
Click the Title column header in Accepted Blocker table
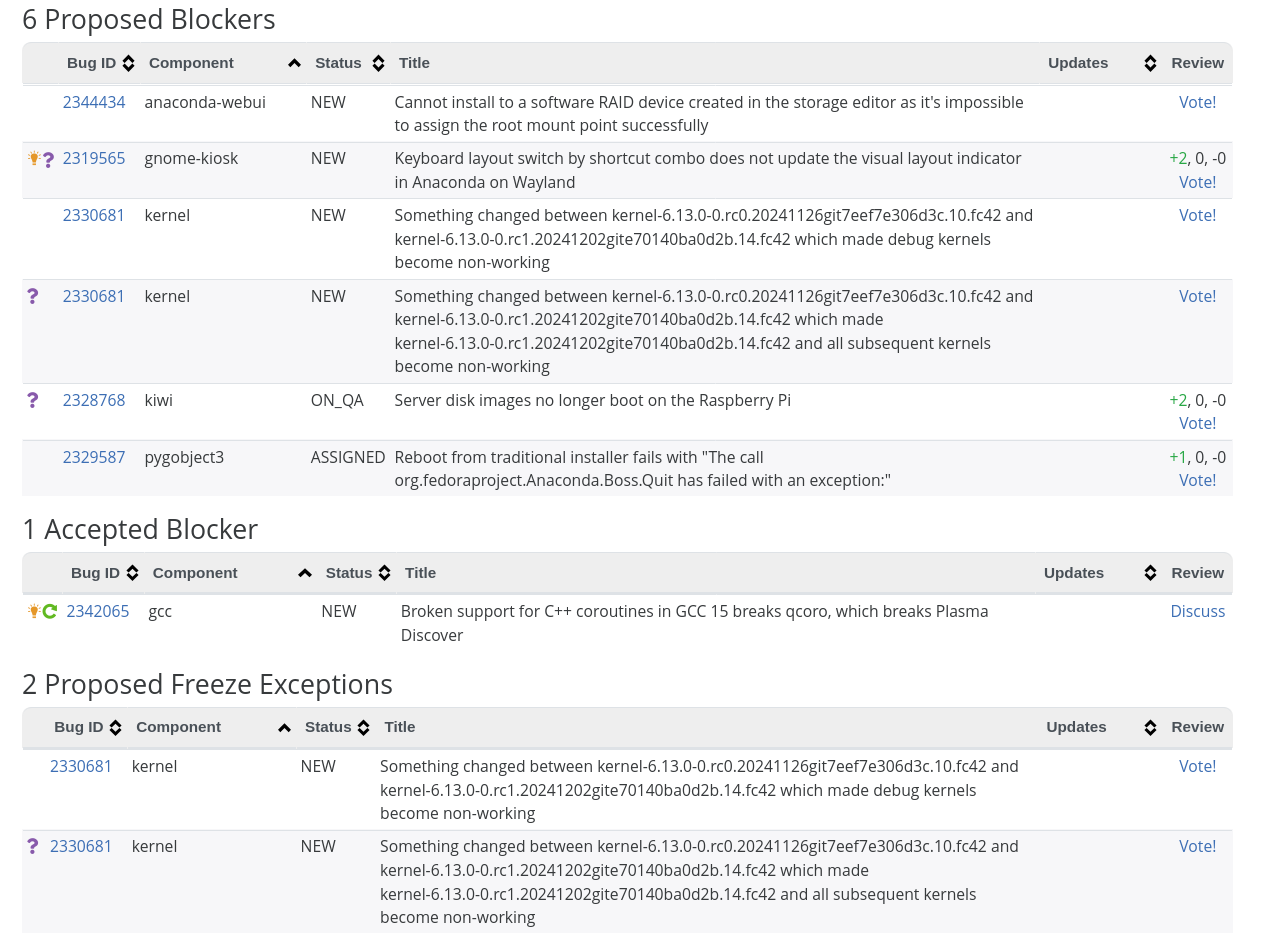point(420,573)
